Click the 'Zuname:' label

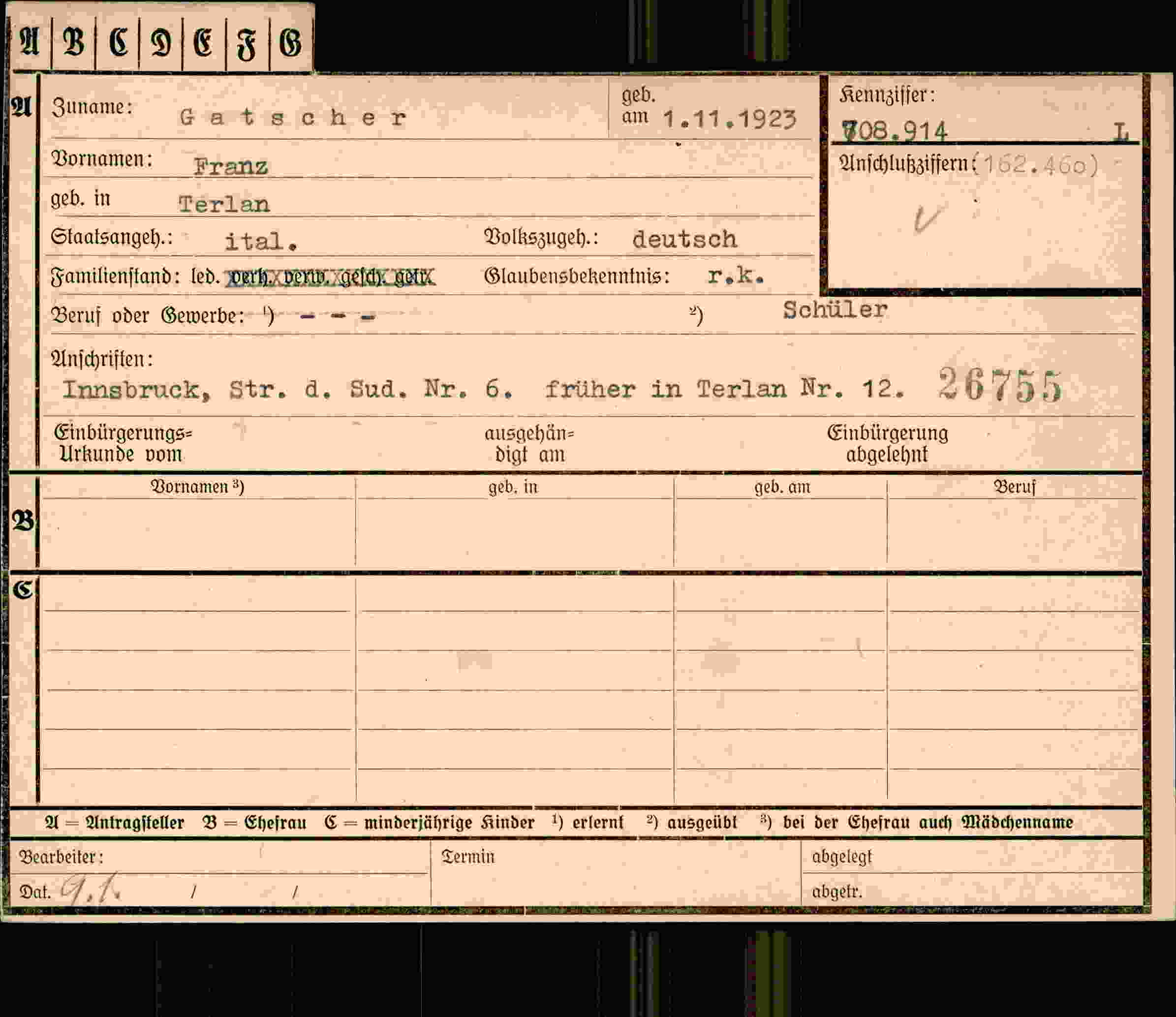click(92, 107)
